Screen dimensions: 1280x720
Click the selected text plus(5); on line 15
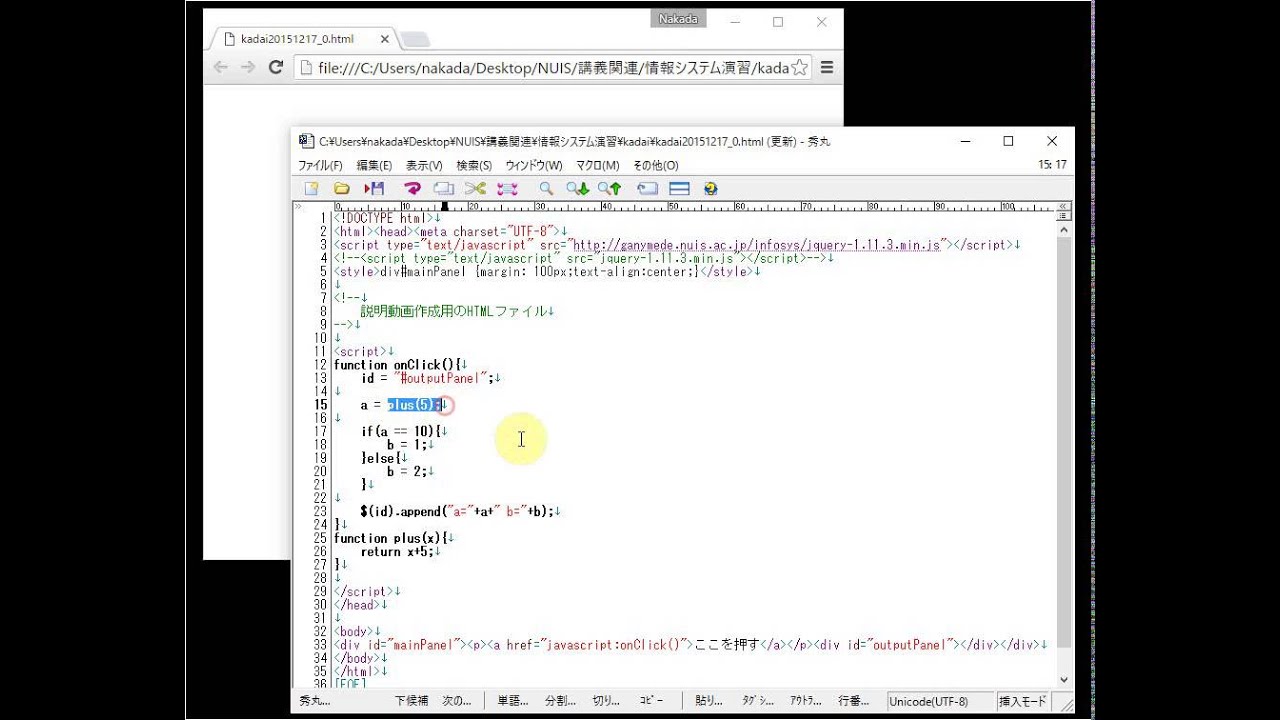[414, 405]
